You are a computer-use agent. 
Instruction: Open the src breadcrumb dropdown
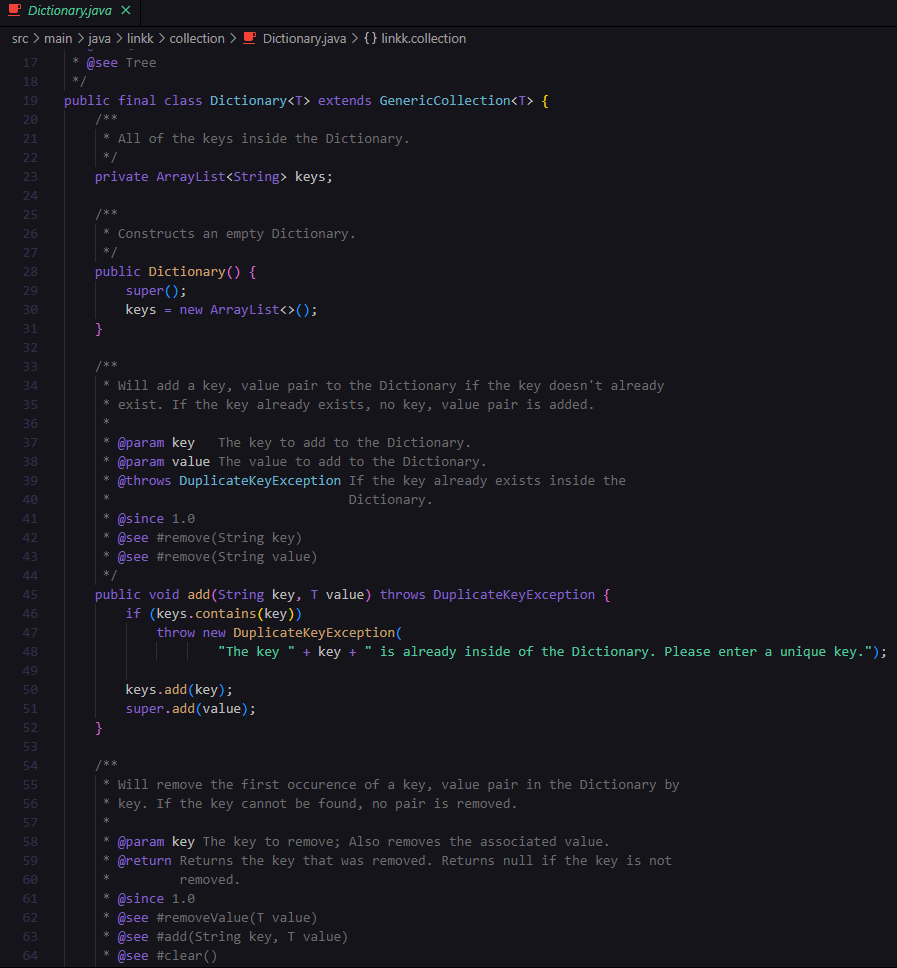click(19, 38)
